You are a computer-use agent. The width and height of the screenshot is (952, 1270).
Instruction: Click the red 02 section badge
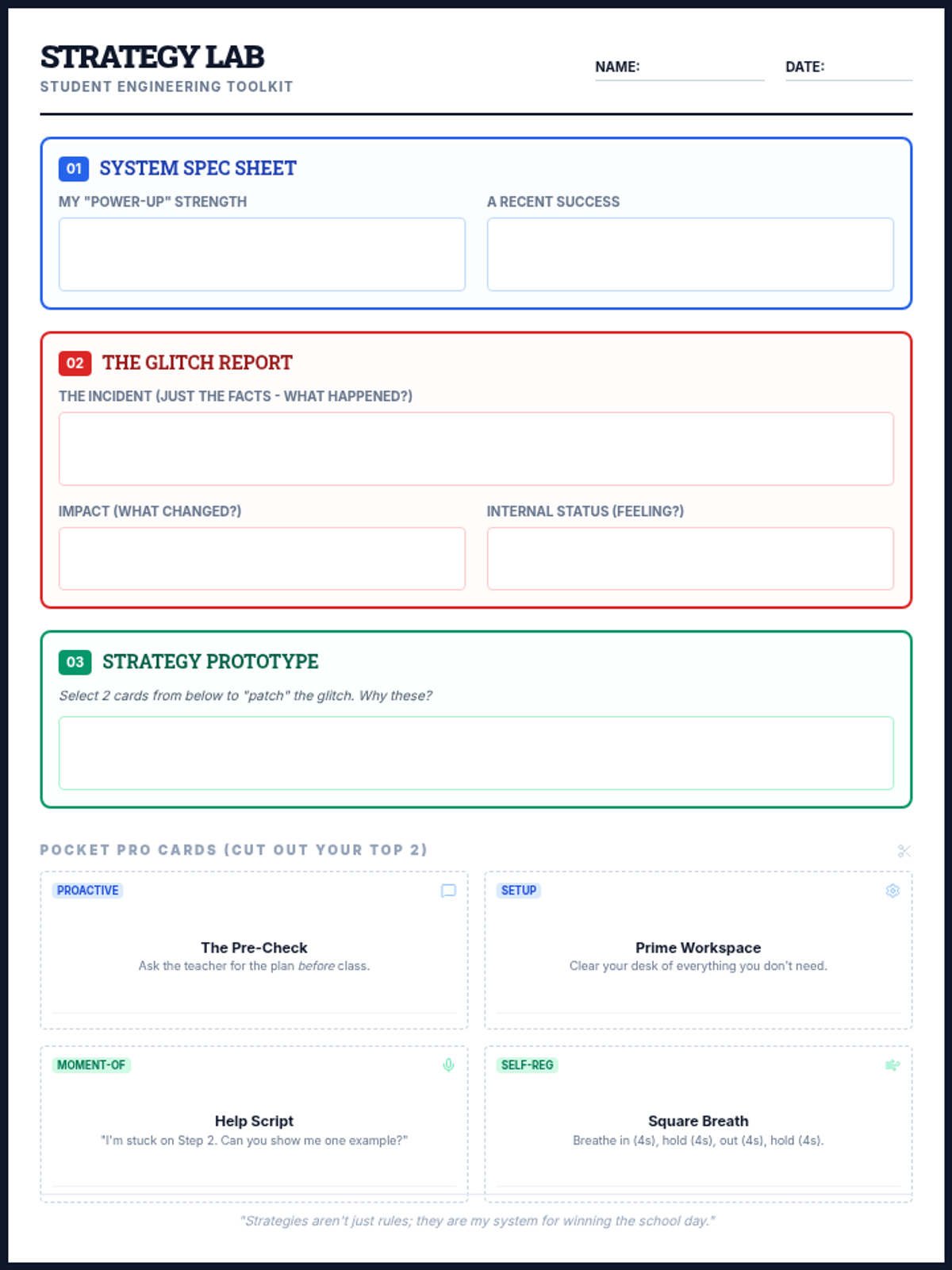point(75,363)
